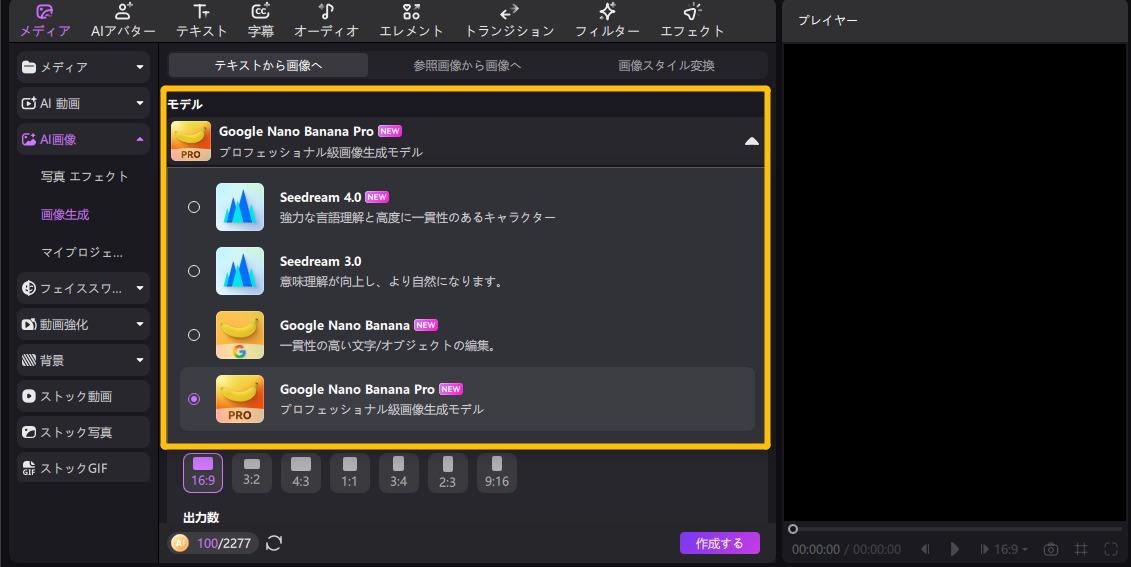Step to previous frame in player
The image size is (1131, 567).
click(x=925, y=549)
